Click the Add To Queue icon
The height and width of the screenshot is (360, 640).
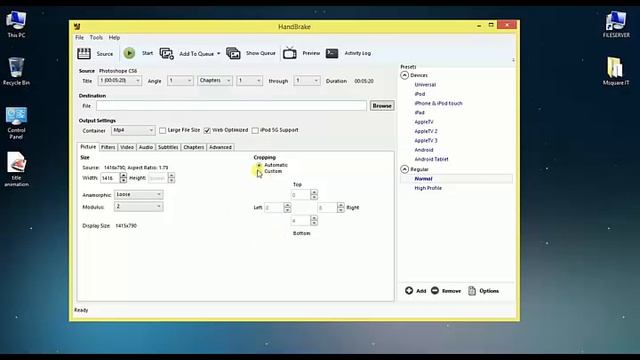pos(167,53)
